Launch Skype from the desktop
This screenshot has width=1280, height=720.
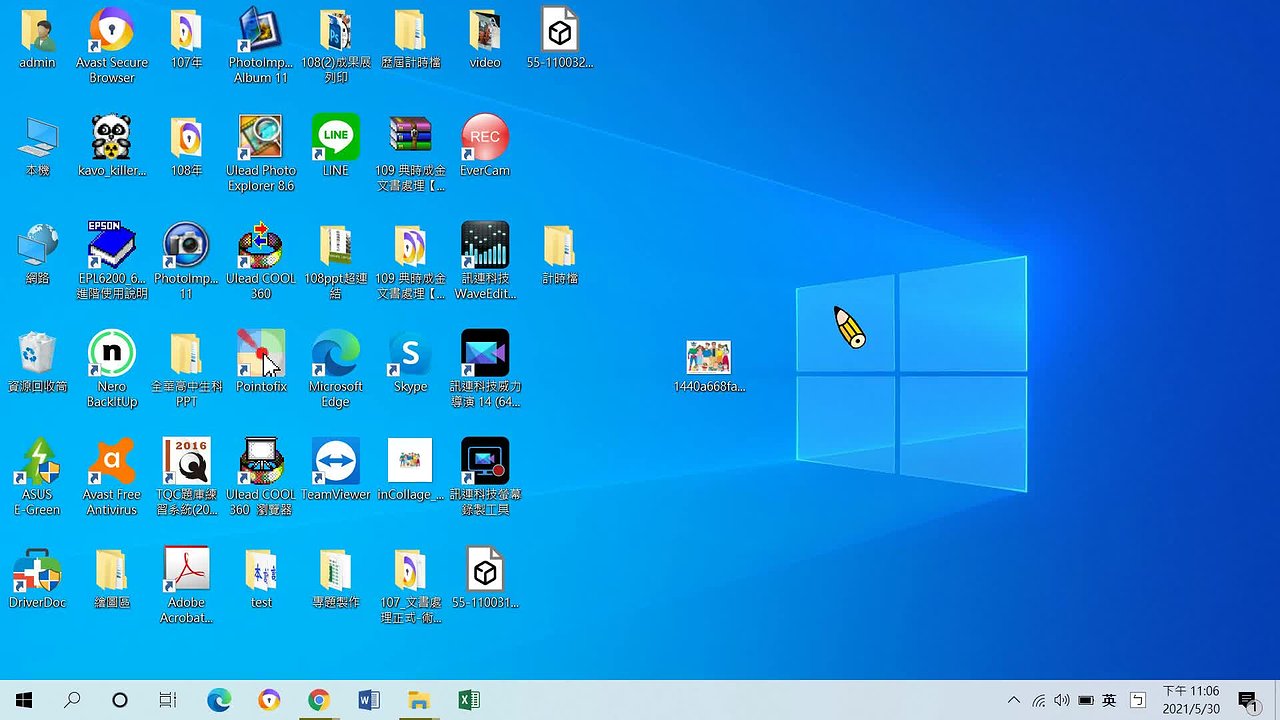point(410,354)
